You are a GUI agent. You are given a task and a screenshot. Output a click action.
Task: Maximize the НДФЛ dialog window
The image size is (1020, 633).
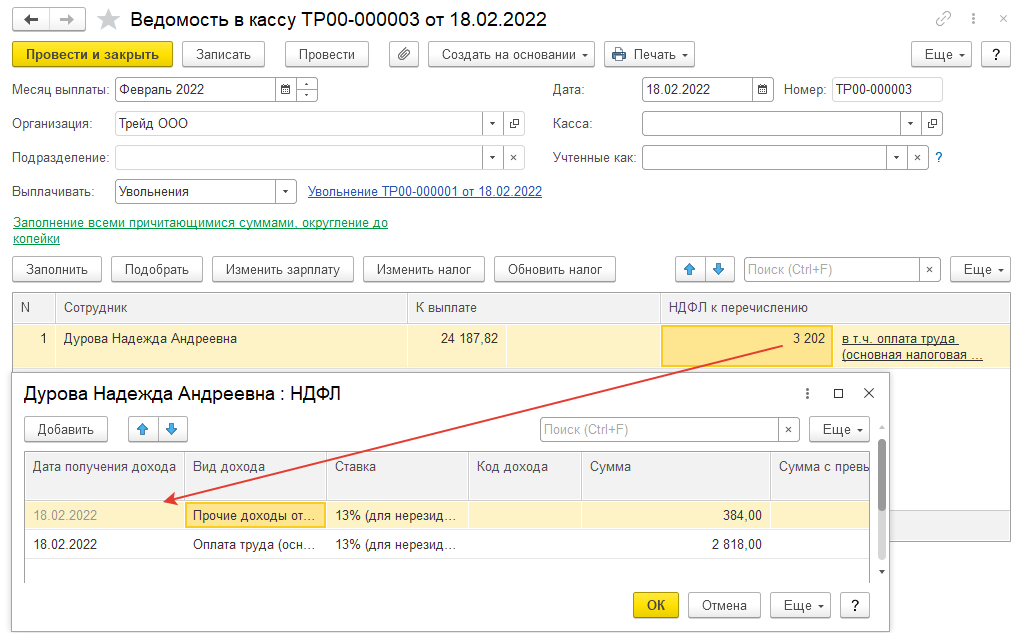point(839,394)
